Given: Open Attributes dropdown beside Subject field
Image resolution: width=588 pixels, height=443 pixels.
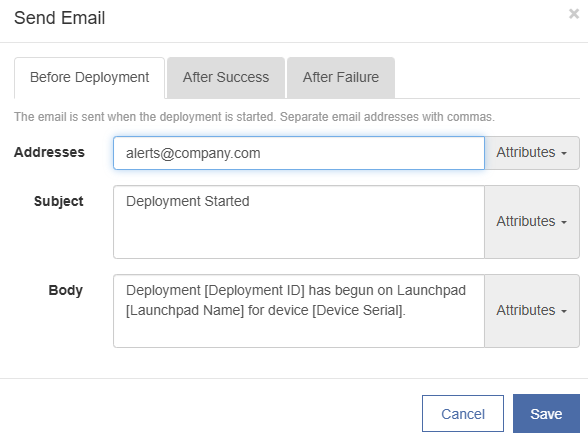Looking at the screenshot, I should point(532,222).
